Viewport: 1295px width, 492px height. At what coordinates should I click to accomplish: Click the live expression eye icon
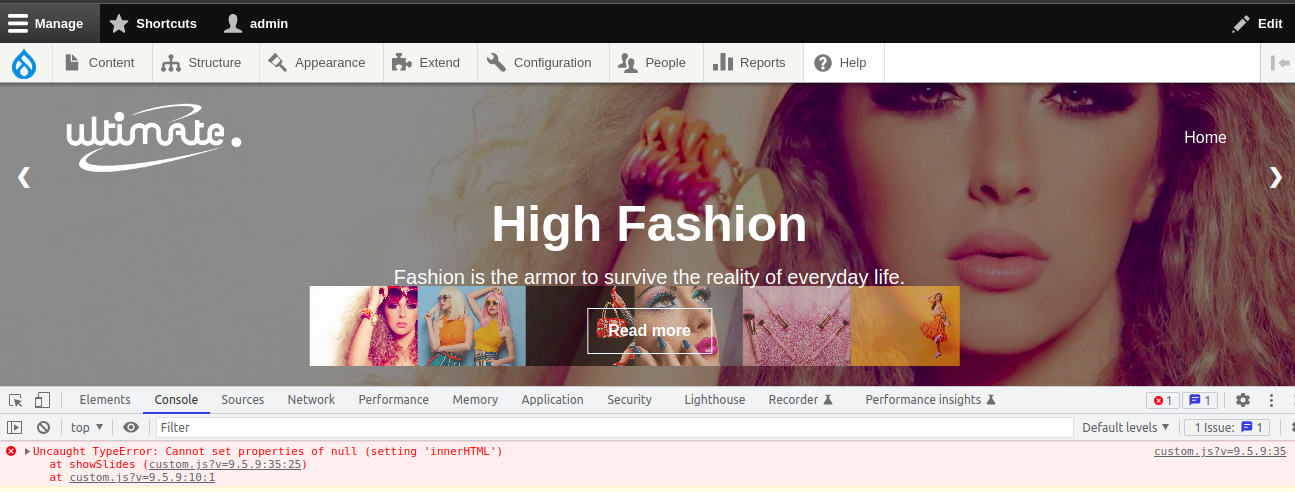tap(131, 428)
